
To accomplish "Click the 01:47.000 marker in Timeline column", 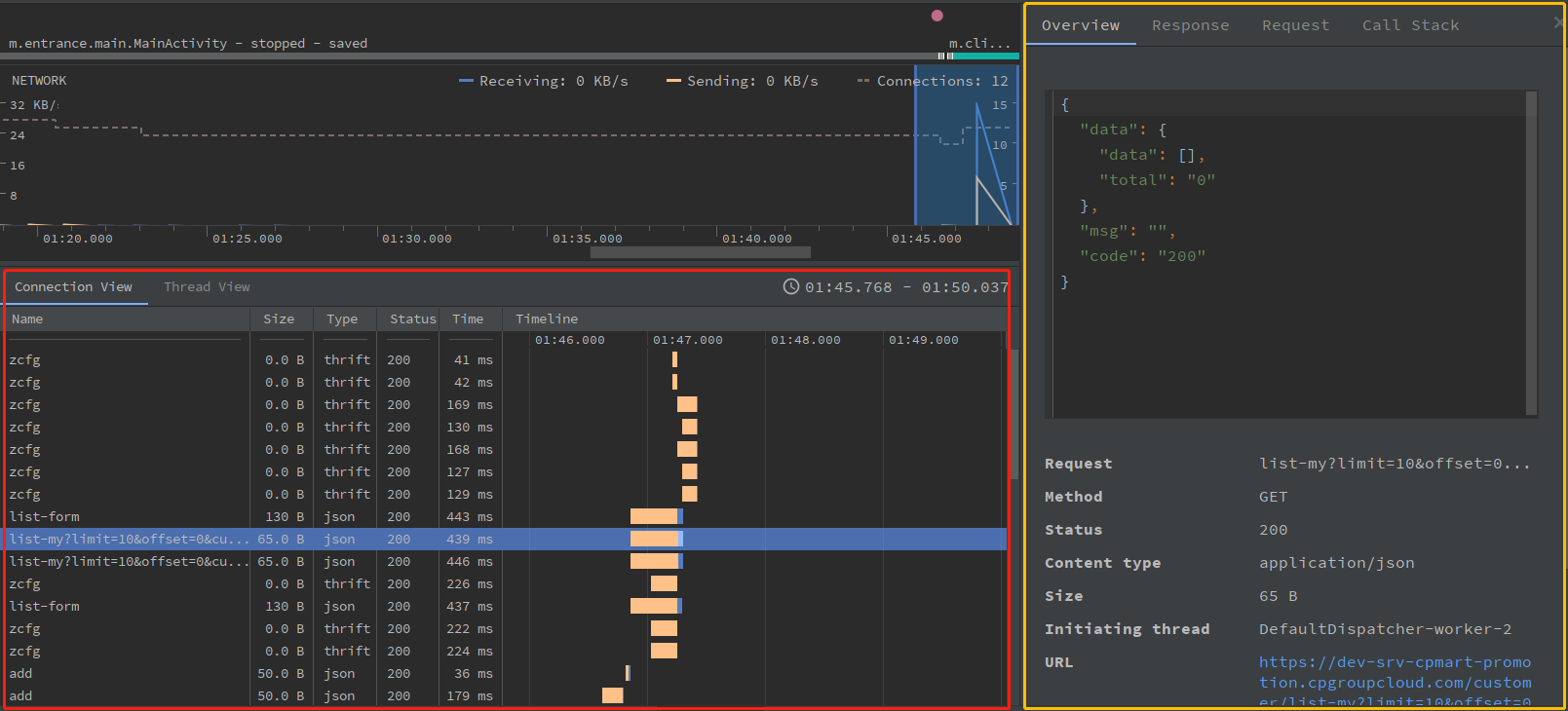I will [688, 340].
